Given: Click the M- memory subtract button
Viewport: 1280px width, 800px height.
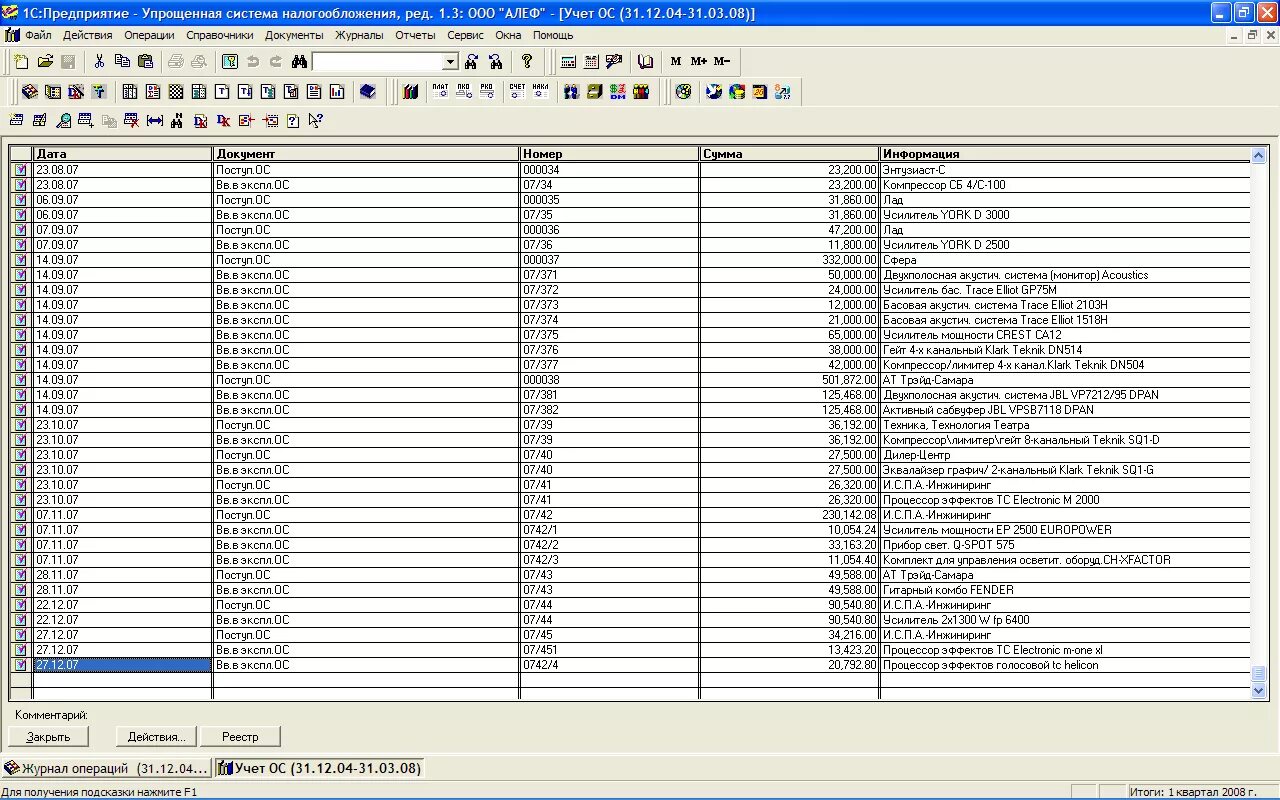Looking at the screenshot, I should (x=721, y=61).
